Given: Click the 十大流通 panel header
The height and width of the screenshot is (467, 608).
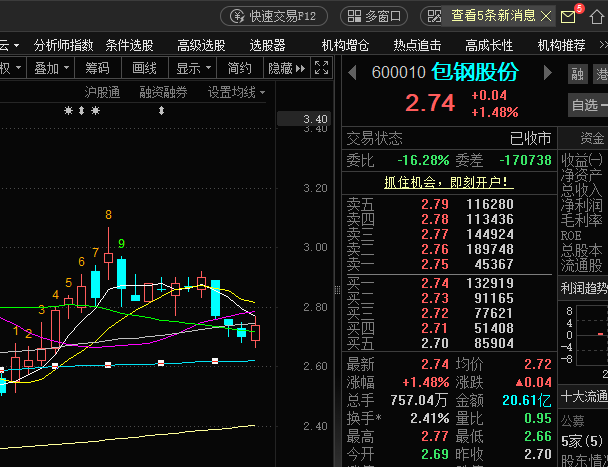Looking at the screenshot, I should tap(584, 396).
